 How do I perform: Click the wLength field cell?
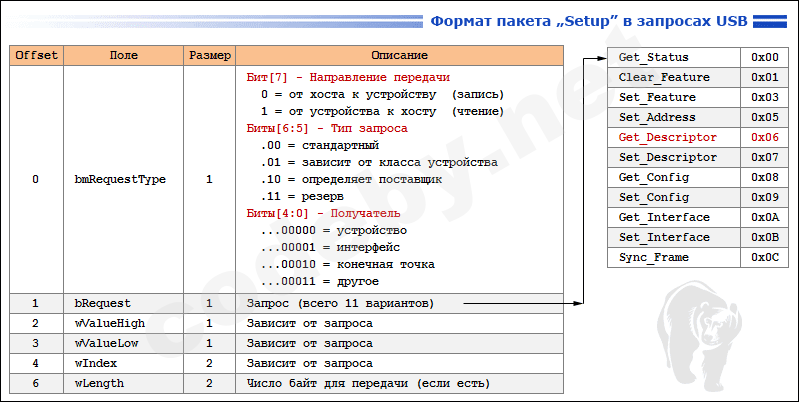100,383
